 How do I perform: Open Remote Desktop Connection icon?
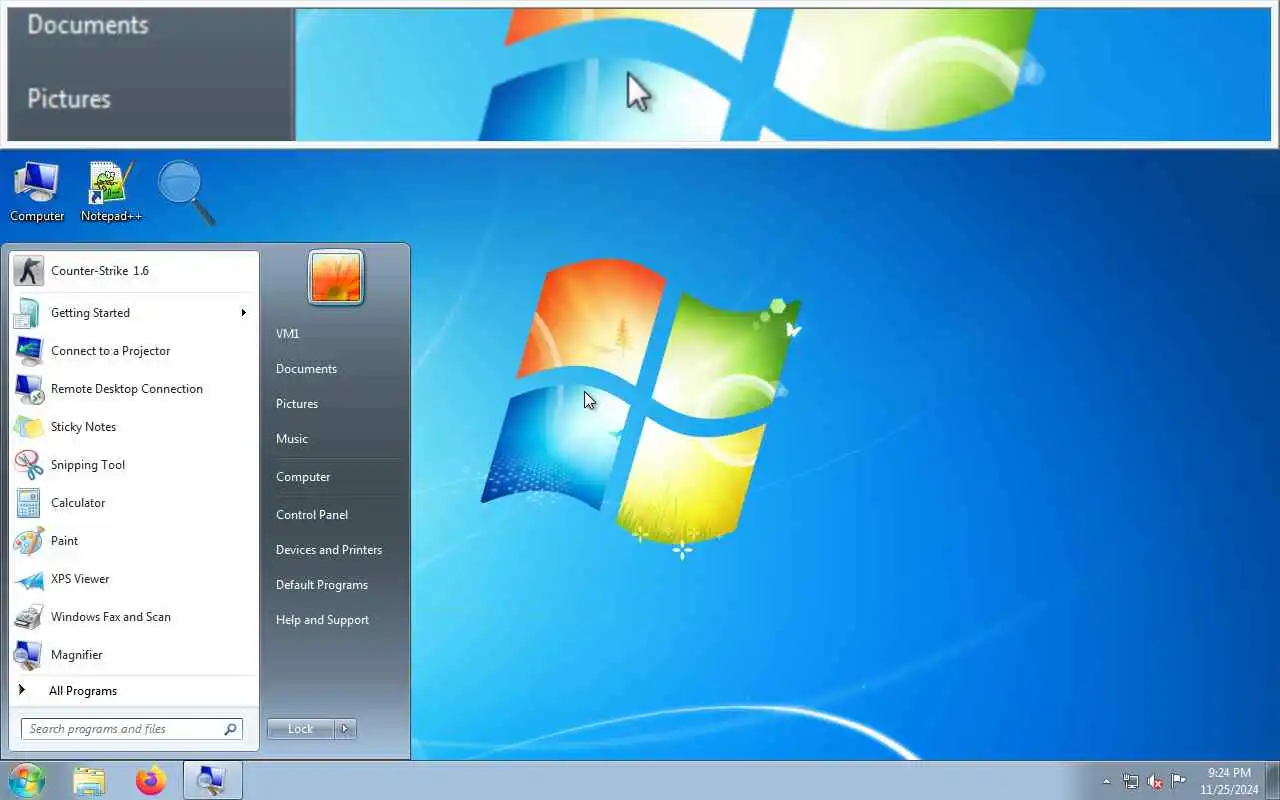(x=28, y=389)
